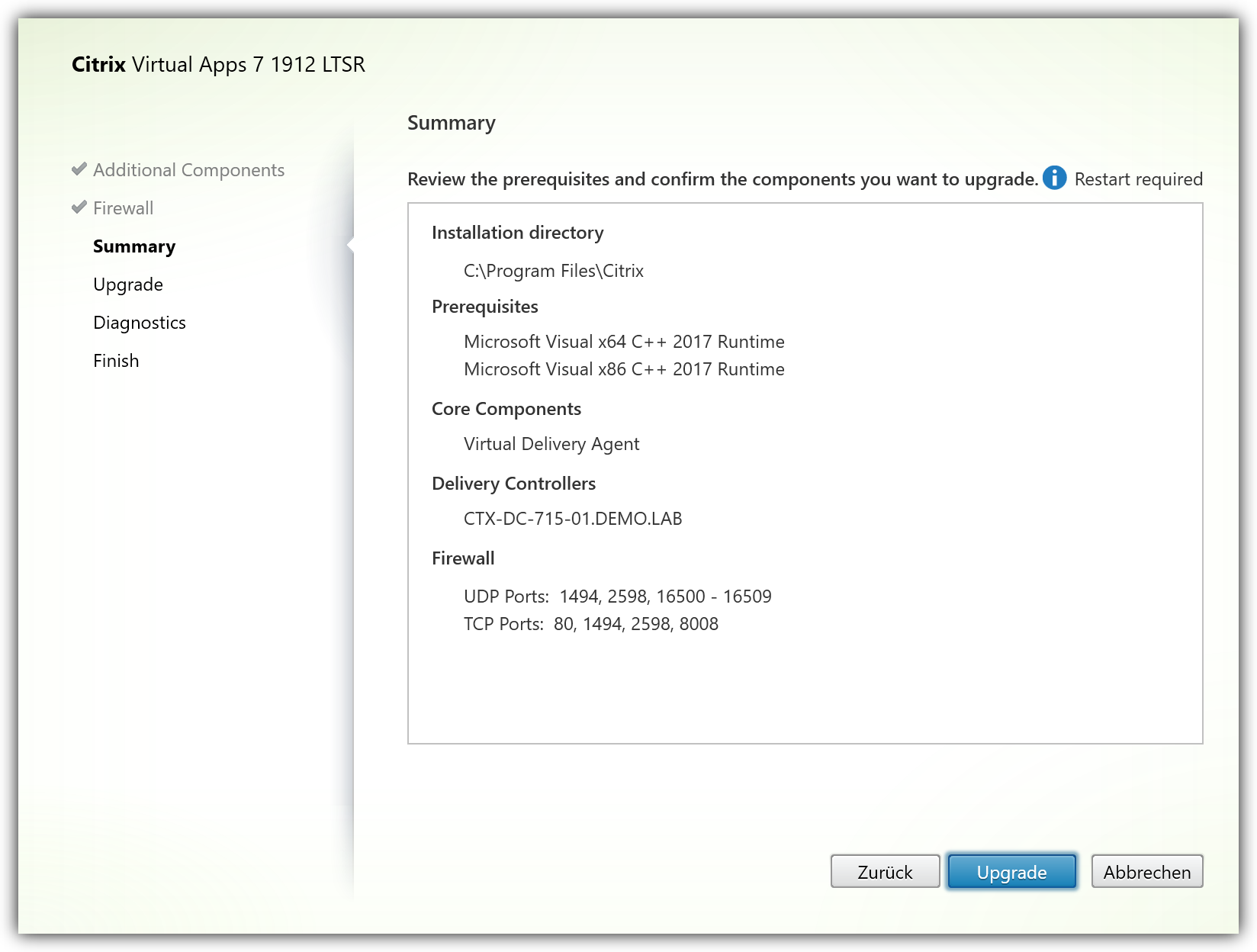Image resolution: width=1257 pixels, height=952 pixels.
Task: Click the C:\Program Files\Citrix installation path
Action: point(553,271)
